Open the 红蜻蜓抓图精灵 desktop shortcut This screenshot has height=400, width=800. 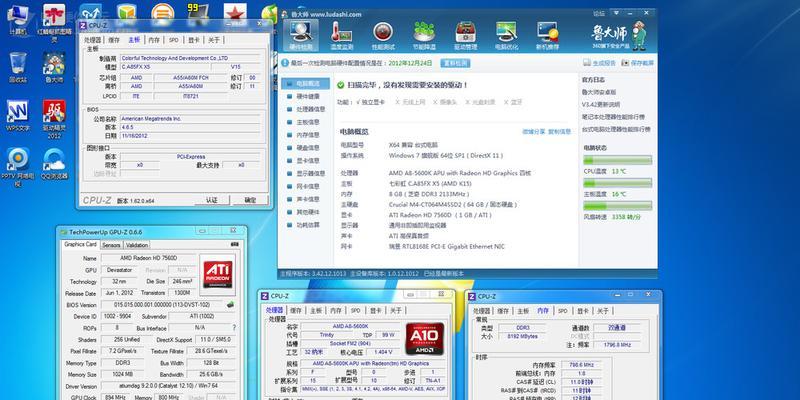click(54, 22)
